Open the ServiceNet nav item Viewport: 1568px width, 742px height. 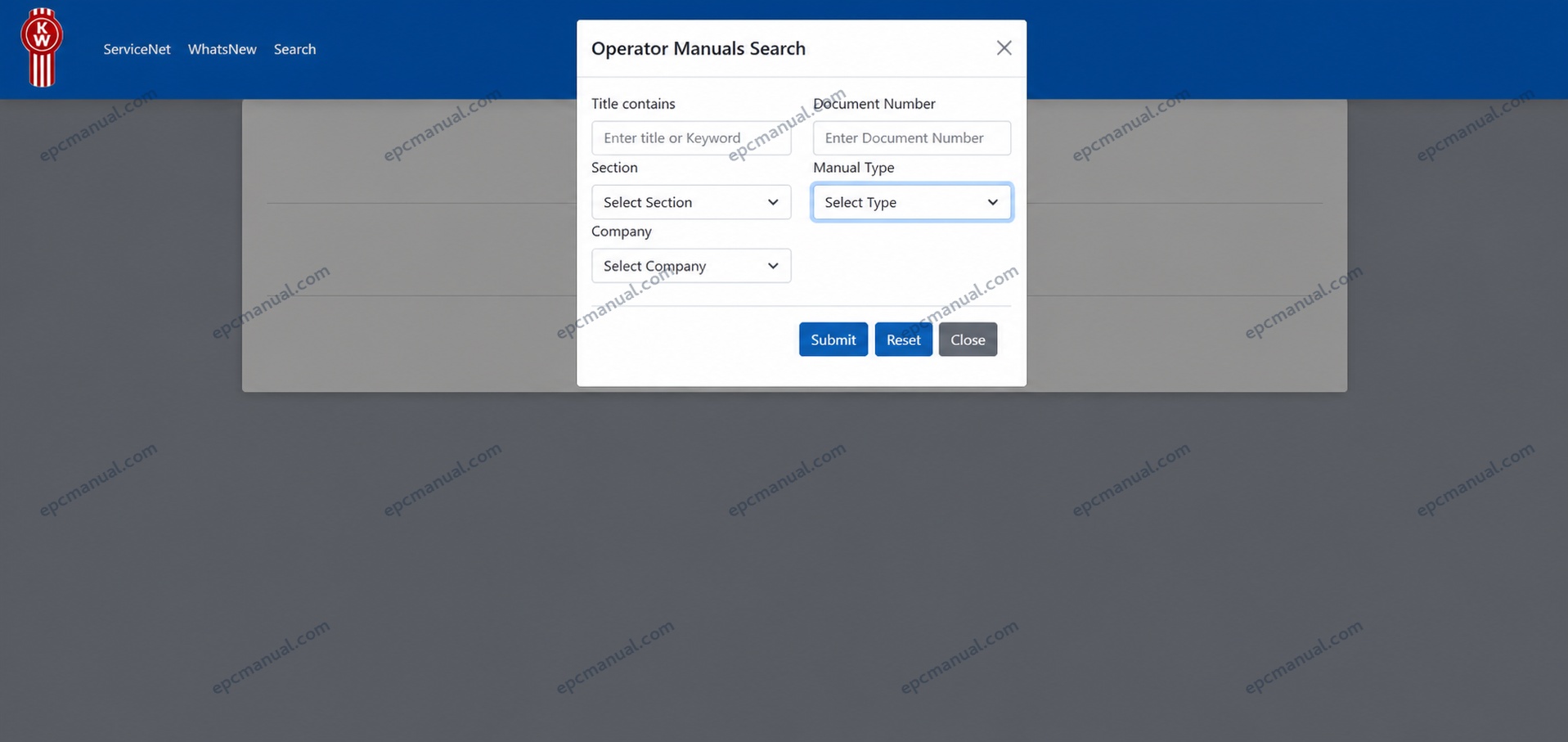click(x=137, y=49)
